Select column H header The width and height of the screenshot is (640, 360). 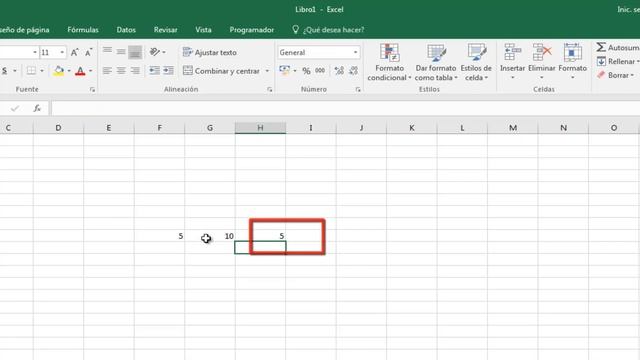pyautogui.click(x=260, y=128)
